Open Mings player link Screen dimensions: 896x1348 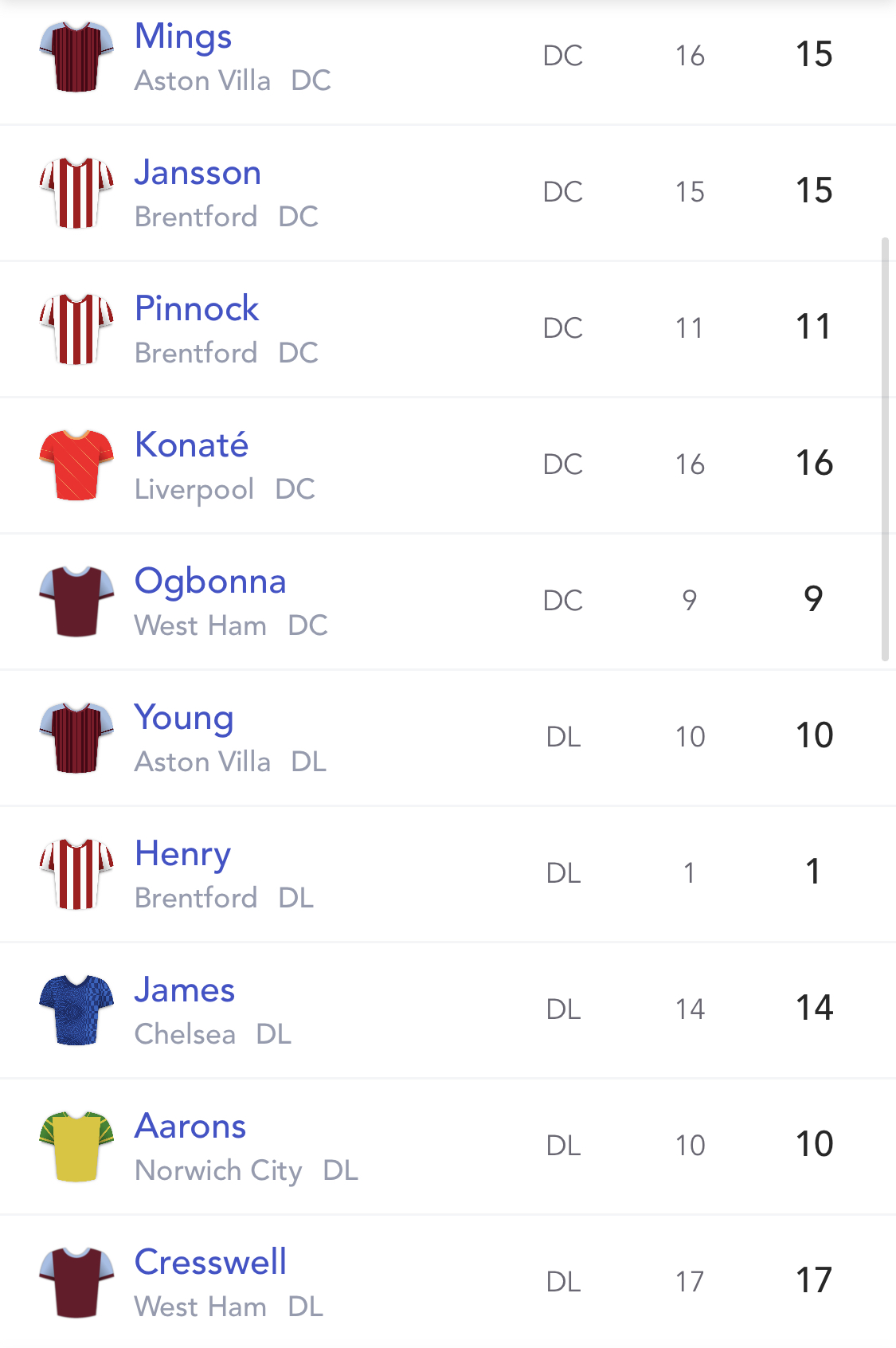coord(183,37)
